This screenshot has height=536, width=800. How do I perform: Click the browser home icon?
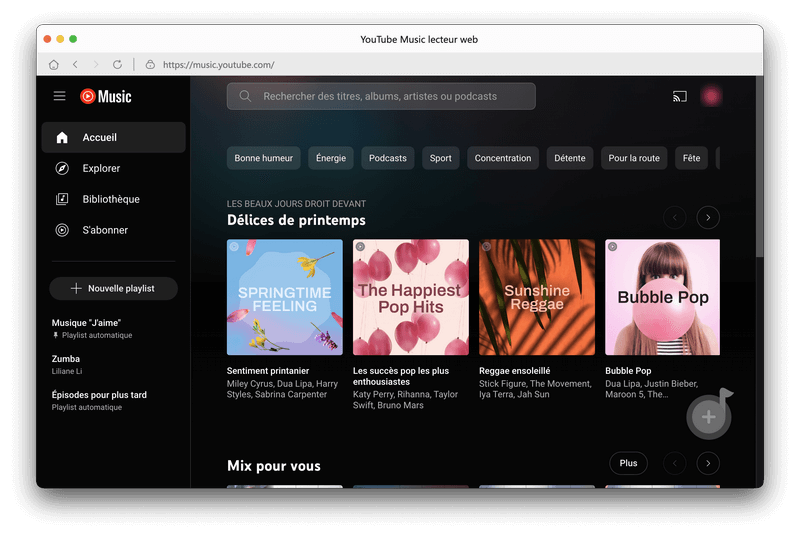coord(54,65)
